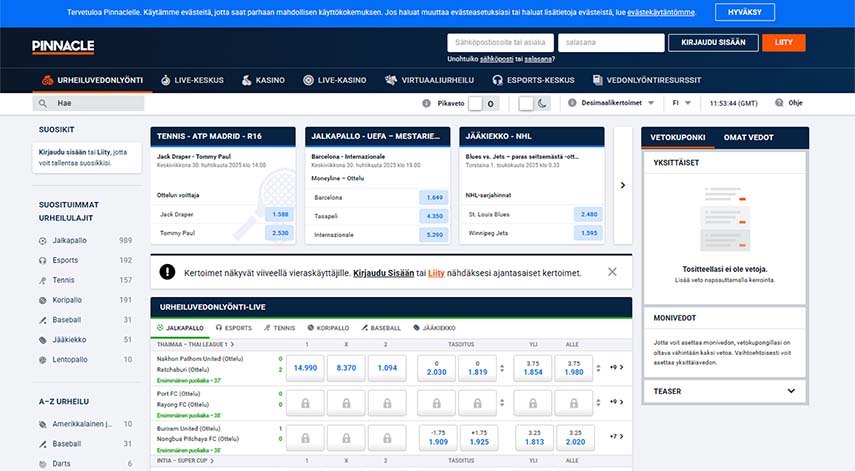855x471 pixels.
Task: Change total line for Nakhon Pathom match
Action: pos(598,369)
